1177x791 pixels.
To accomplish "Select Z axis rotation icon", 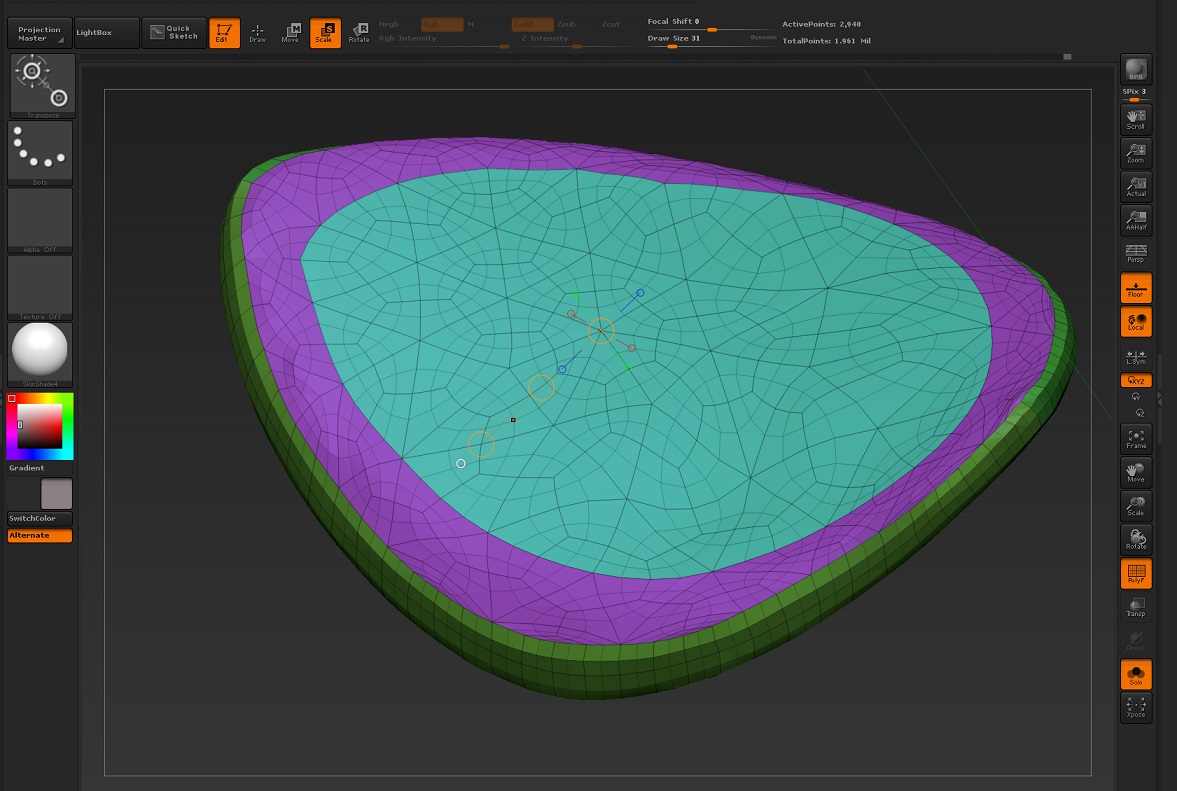I will 1139,414.
